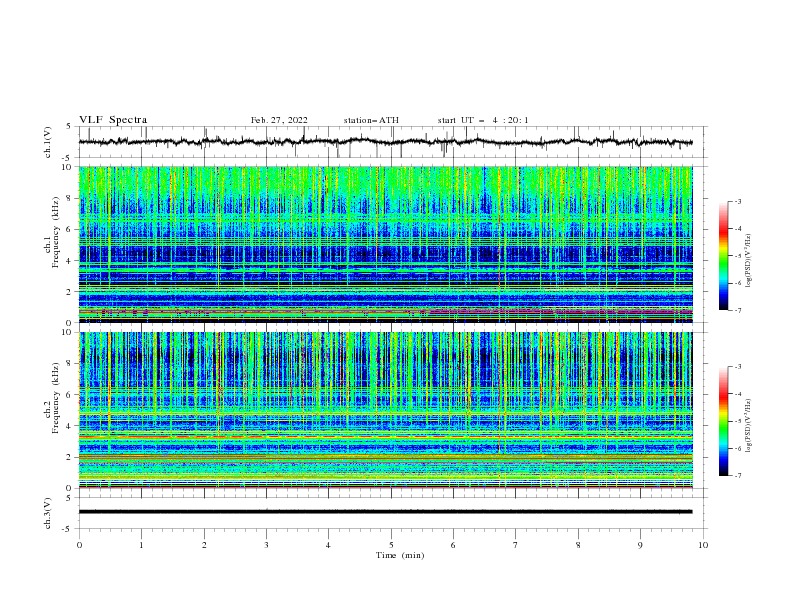The image size is (792, 612).
Task: Click the ch.3 flat waveform trace
Action: coord(385,512)
